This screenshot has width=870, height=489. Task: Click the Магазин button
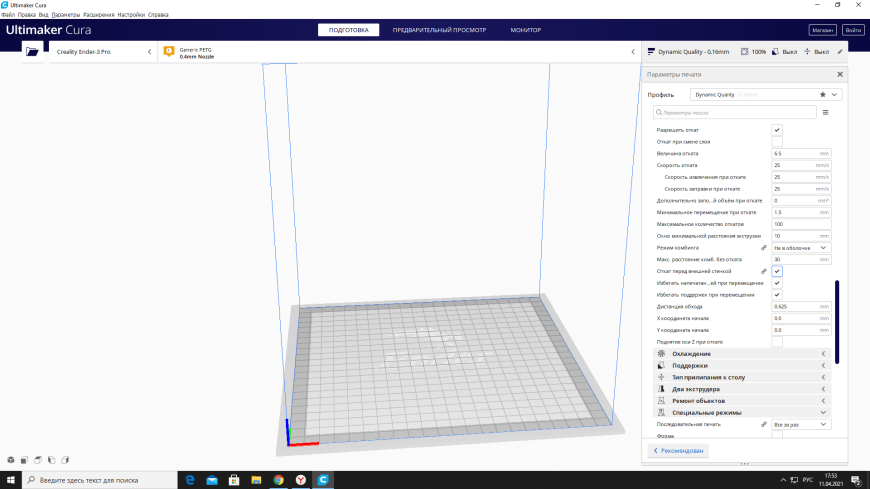pyautogui.click(x=822, y=30)
